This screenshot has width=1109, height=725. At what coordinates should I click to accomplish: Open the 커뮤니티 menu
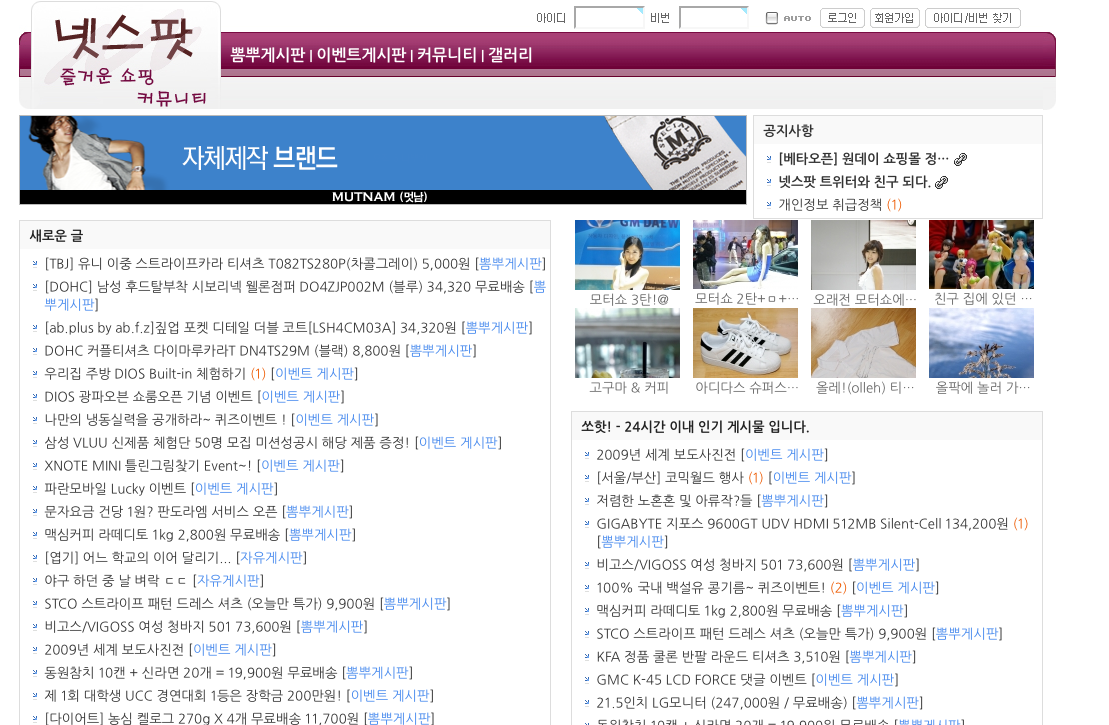pyautogui.click(x=446, y=54)
